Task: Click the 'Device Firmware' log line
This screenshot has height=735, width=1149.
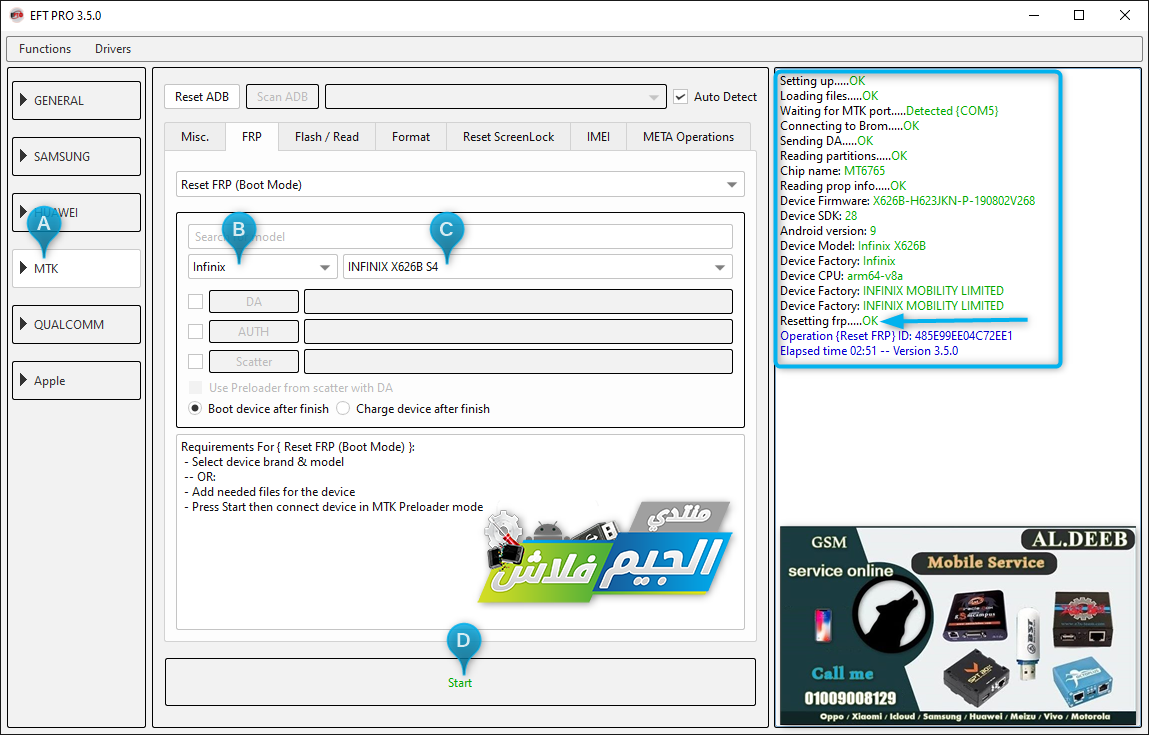Action: click(x=907, y=201)
